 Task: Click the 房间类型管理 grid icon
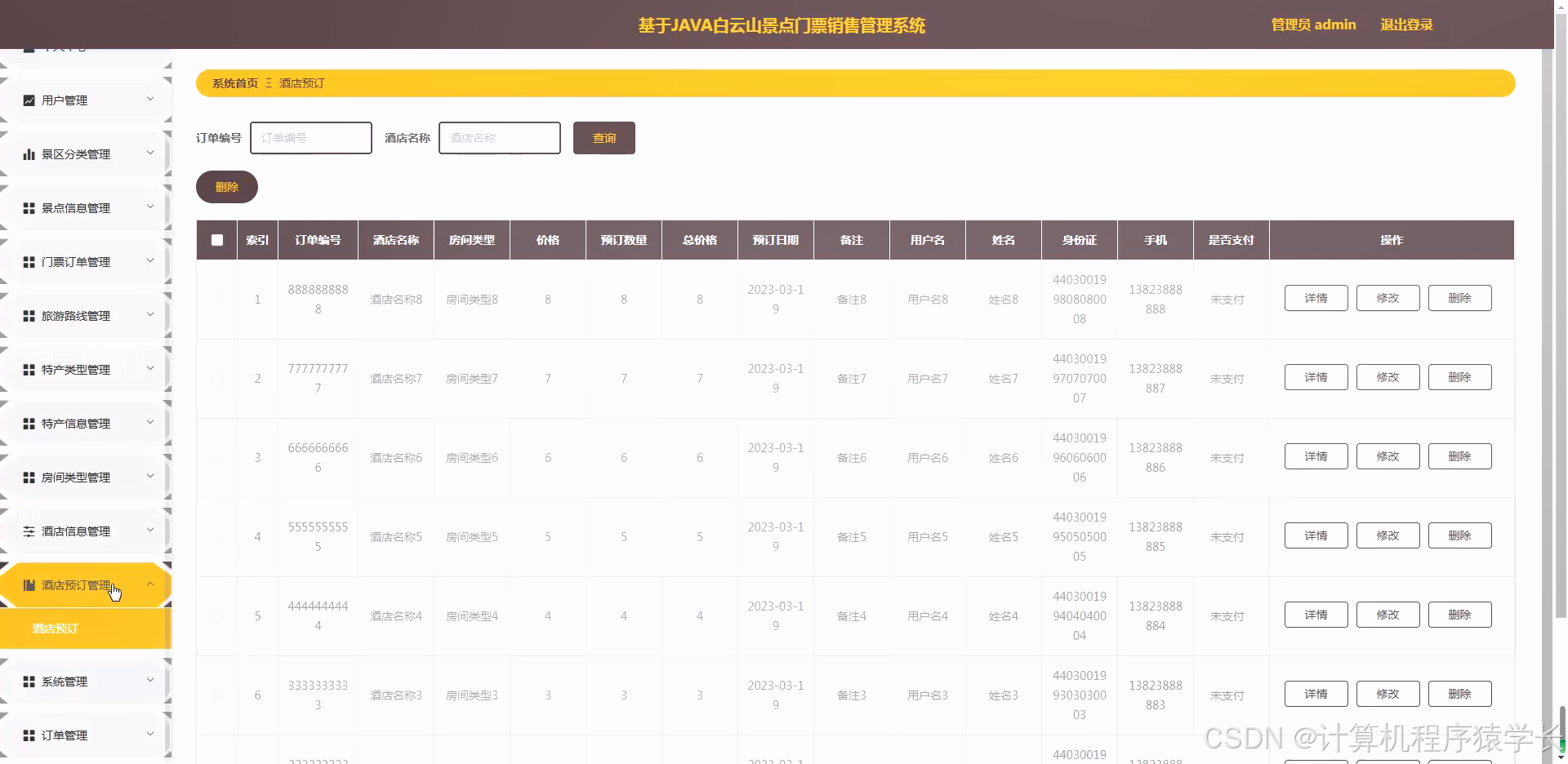(x=29, y=477)
